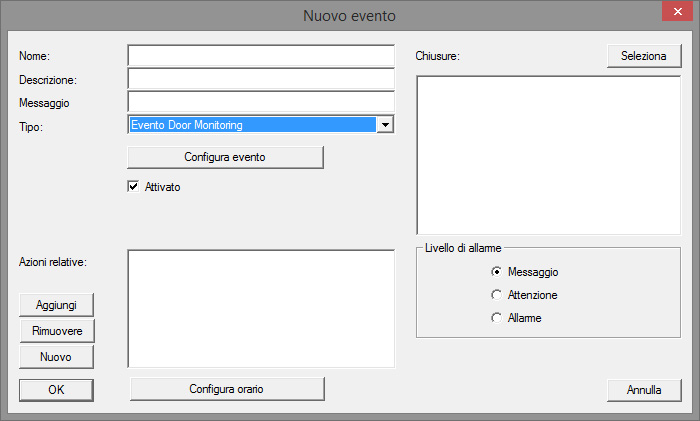Click inside the Azioni relative list box

(261, 308)
